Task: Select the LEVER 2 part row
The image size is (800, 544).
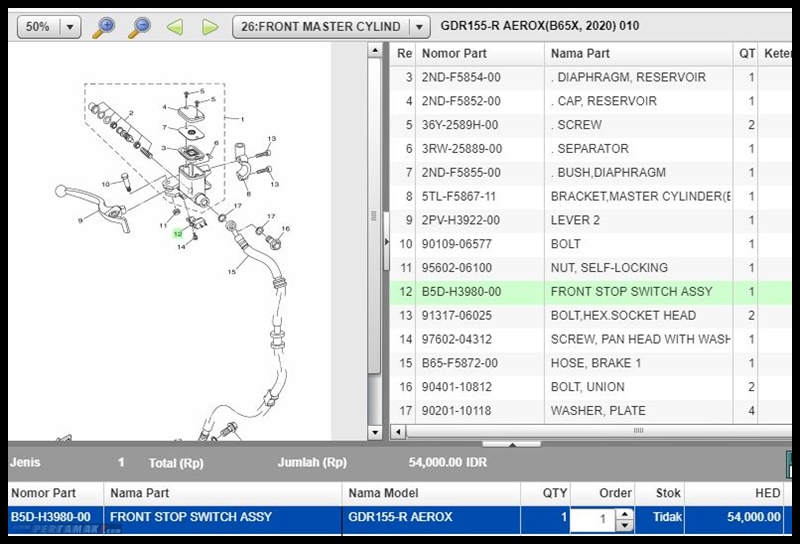Action: tap(591, 220)
